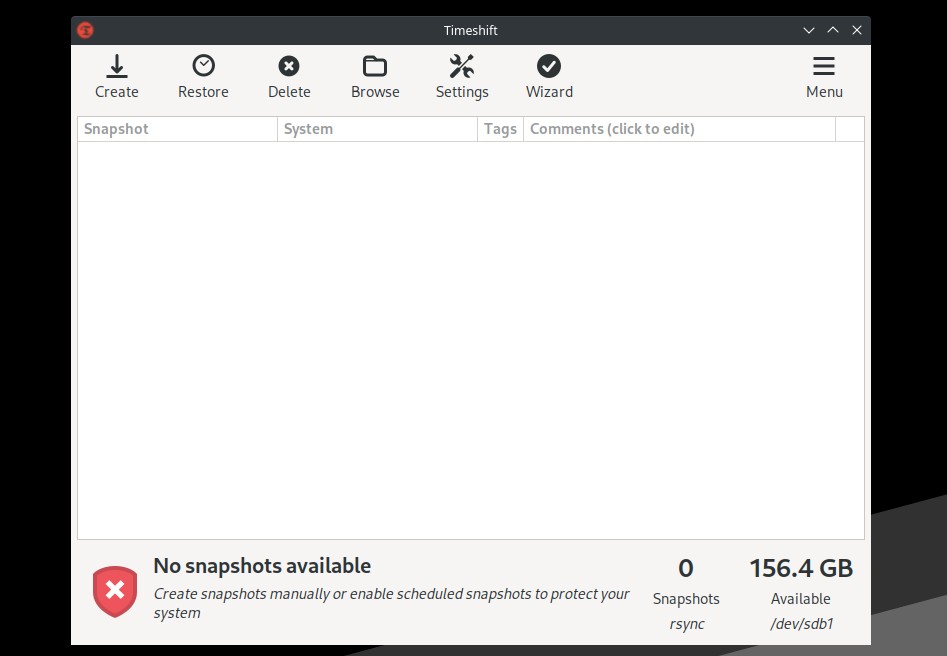Click the Timeshift app icon in titlebar
Viewport: 947px width, 656px height.
[x=85, y=30]
